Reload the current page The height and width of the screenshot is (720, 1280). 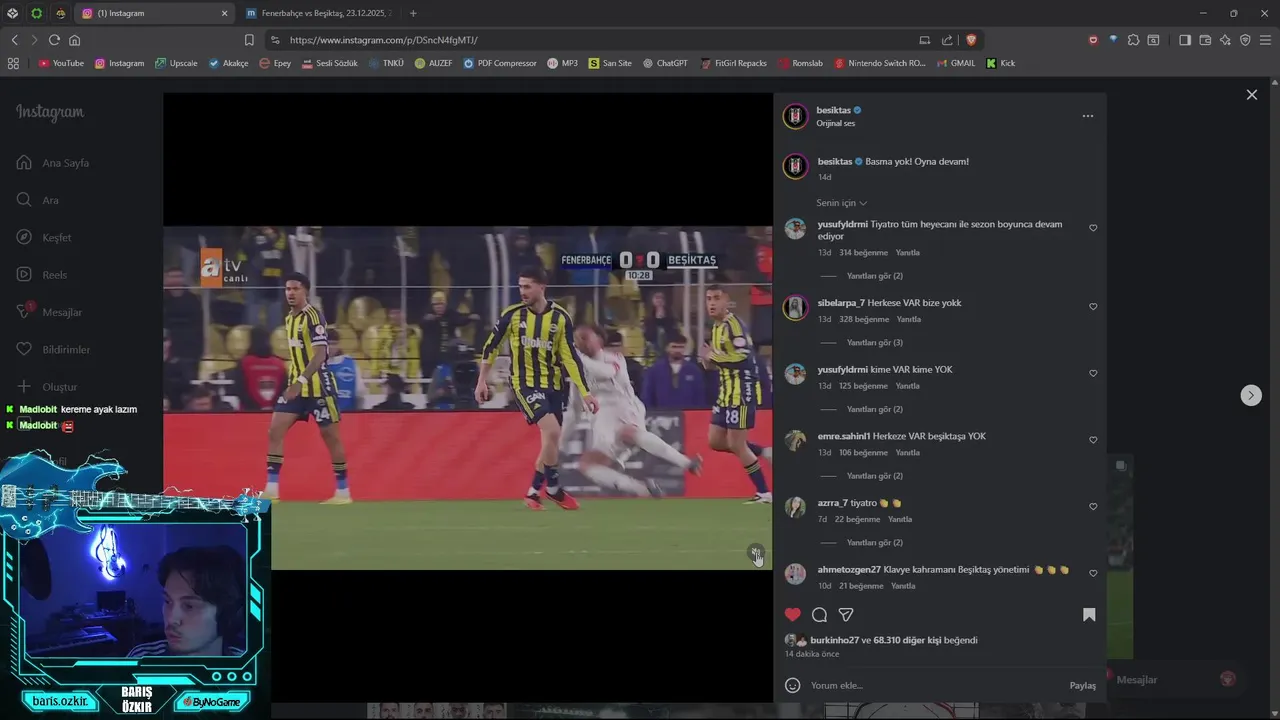point(54,40)
